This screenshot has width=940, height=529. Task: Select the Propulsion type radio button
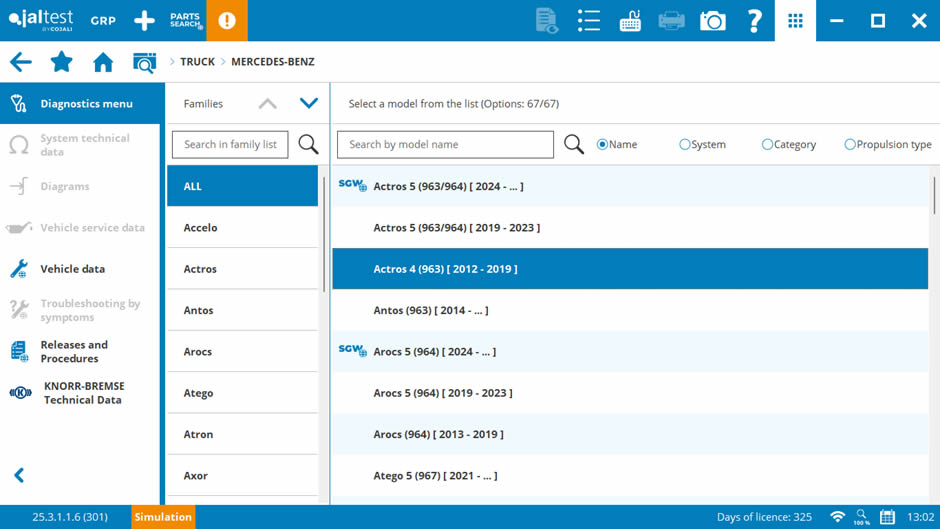pos(850,145)
